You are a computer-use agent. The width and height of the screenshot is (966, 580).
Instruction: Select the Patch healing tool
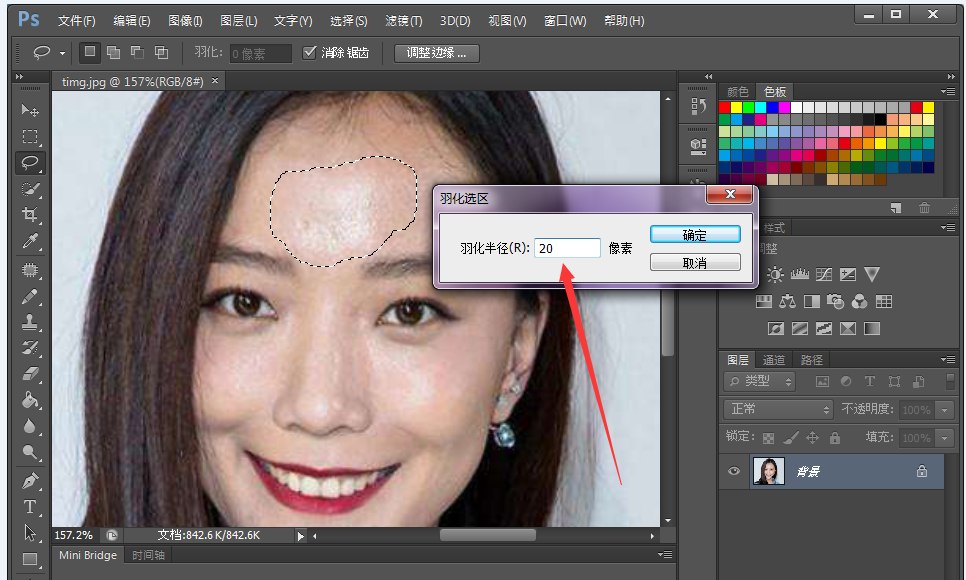tap(30, 269)
